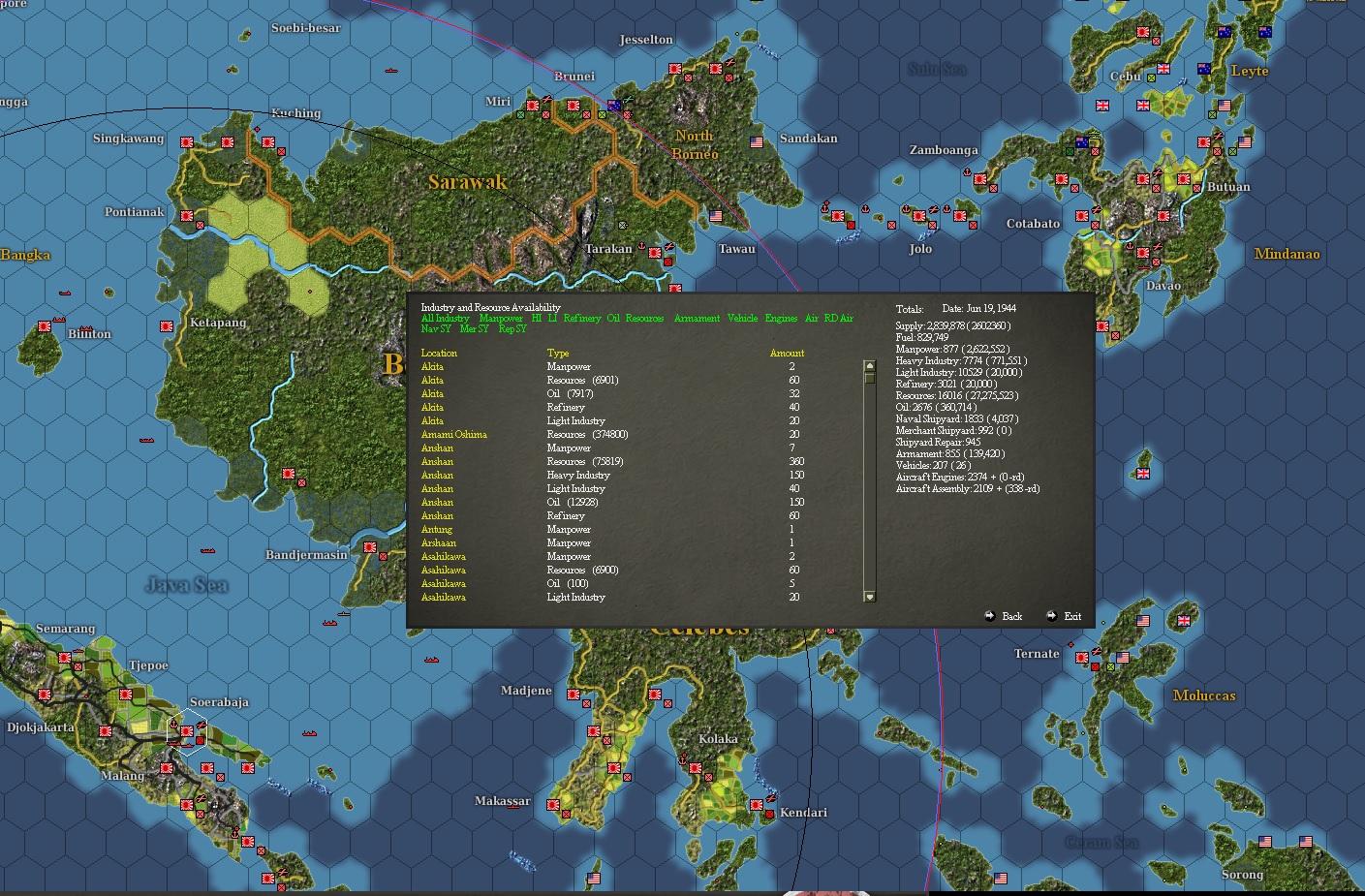Select the Japanese flag marker at Tjepoe
This screenshot has width=1365, height=896.
click(126, 694)
